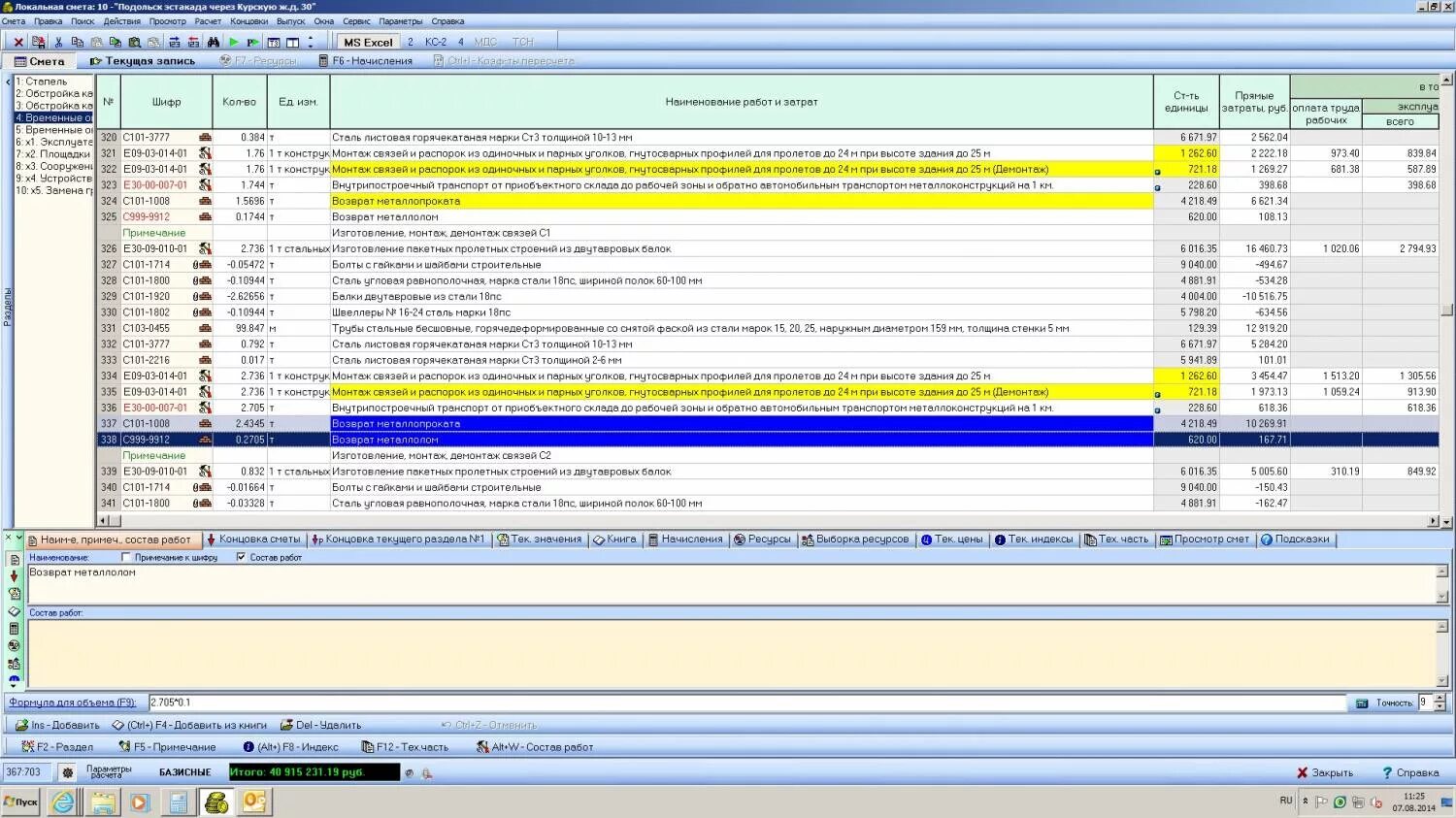Click the red X delete toolbar icon
This screenshot has width=1456, height=818.
(x=18, y=43)
